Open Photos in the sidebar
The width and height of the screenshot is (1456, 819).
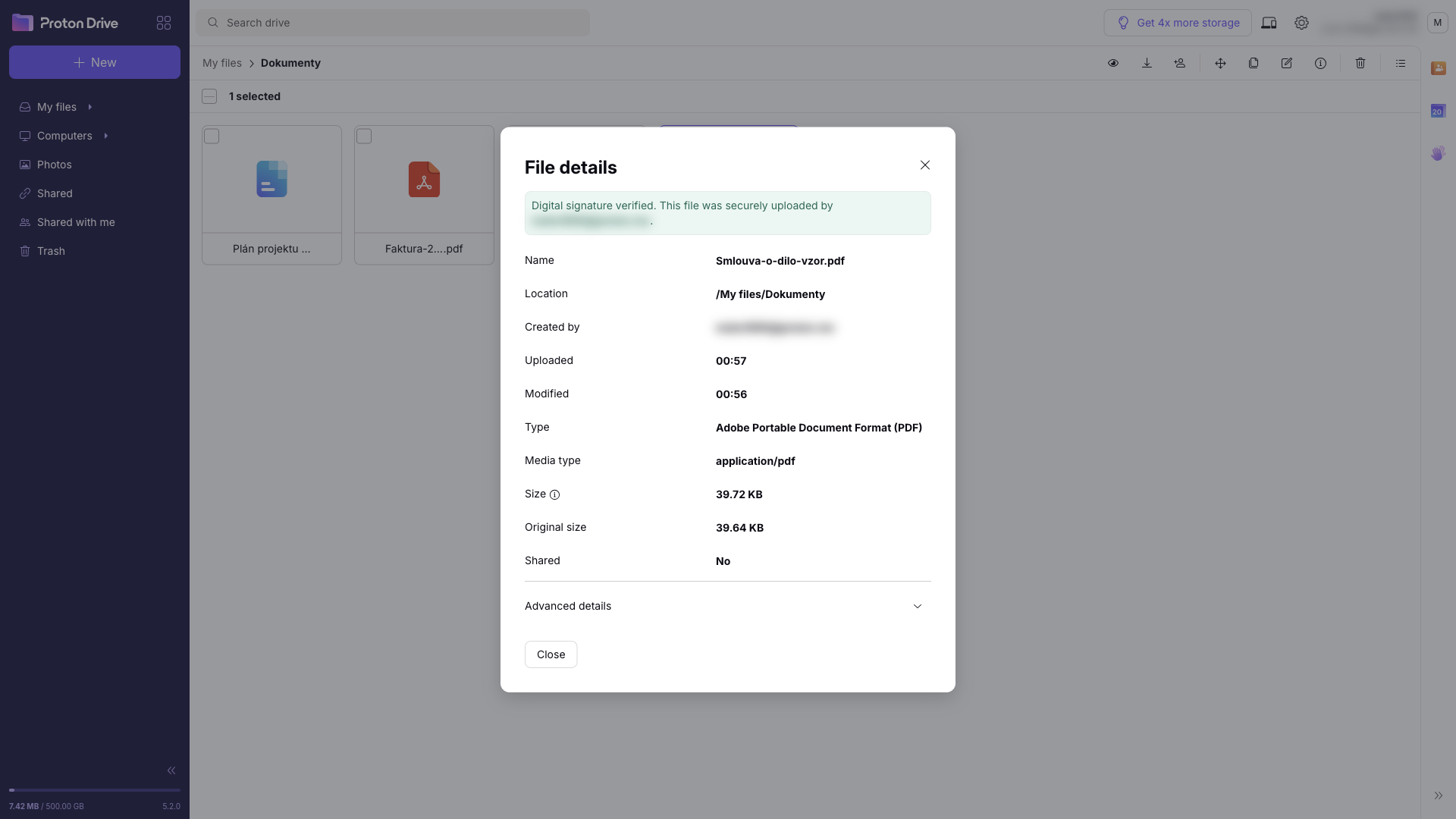[95, 165]
